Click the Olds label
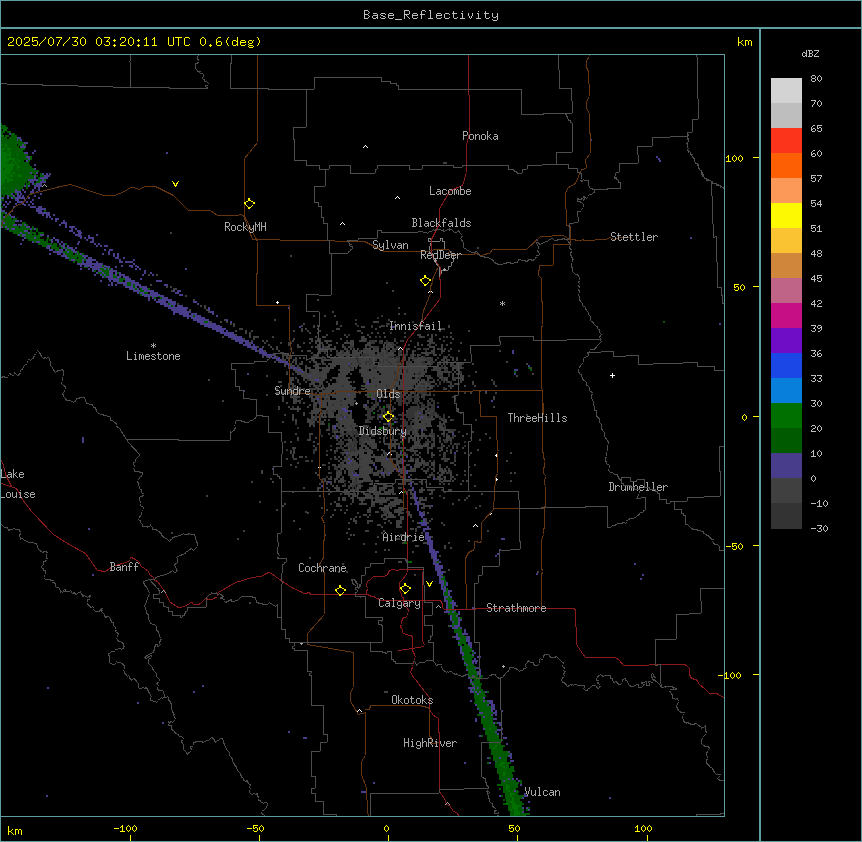Screen dimensions: 862x842 [388, 394]
